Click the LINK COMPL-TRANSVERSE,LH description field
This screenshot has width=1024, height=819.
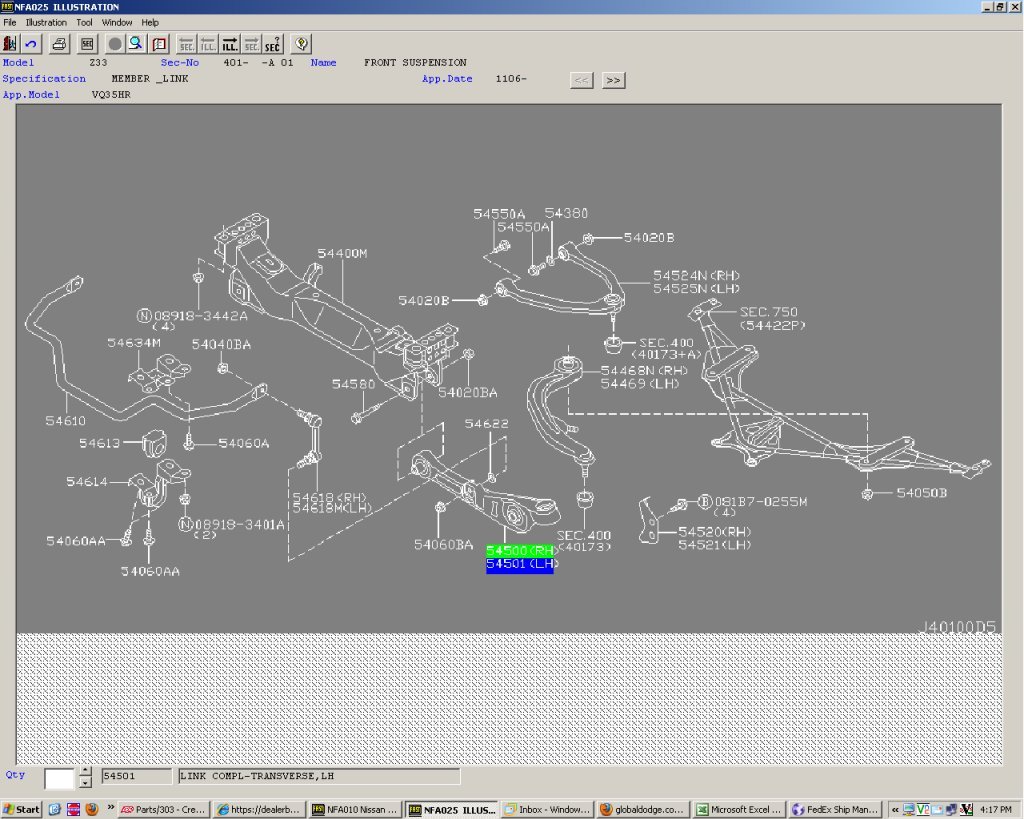319,776
